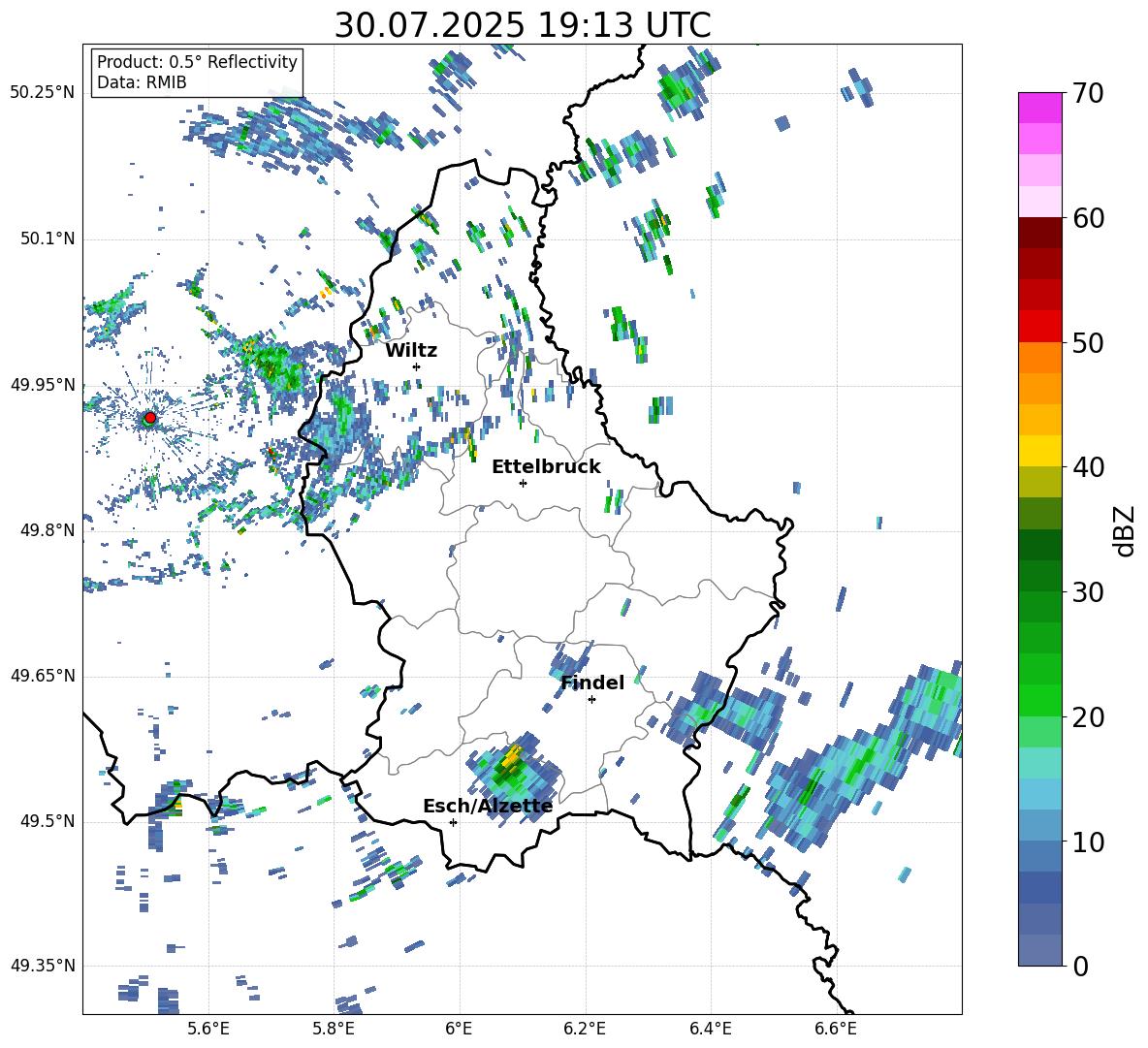The height and width of the screenshot is (1048, 1148).
Task: Click the red radar site marker
Action: coord(150,418)
